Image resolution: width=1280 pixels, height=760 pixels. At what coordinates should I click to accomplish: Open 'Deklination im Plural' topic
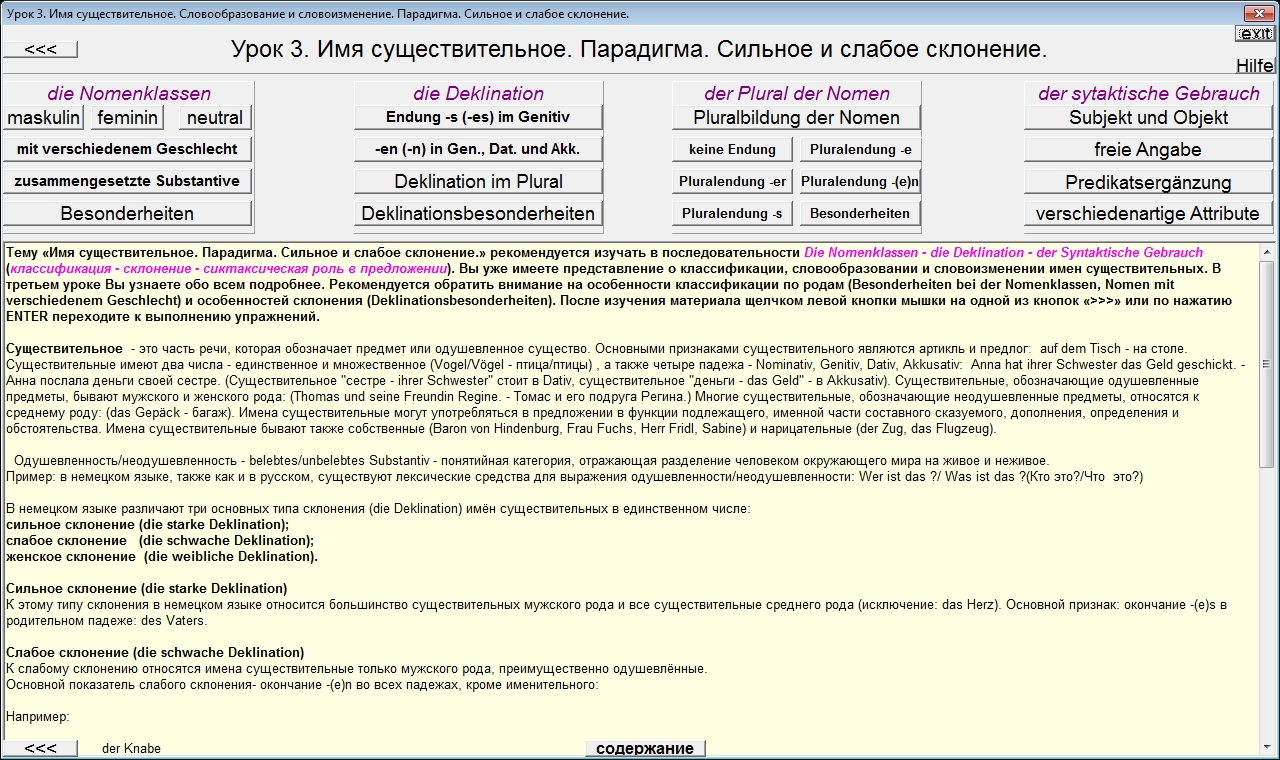coord(478,182)
